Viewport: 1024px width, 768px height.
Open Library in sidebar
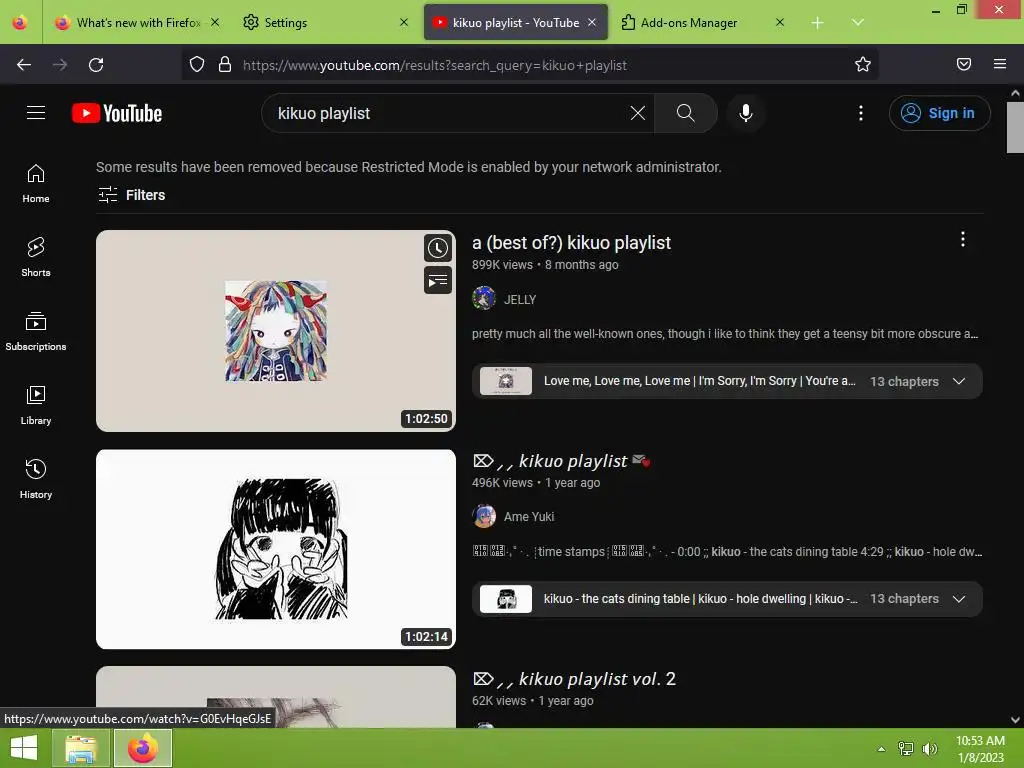click(x=36, y=406)
